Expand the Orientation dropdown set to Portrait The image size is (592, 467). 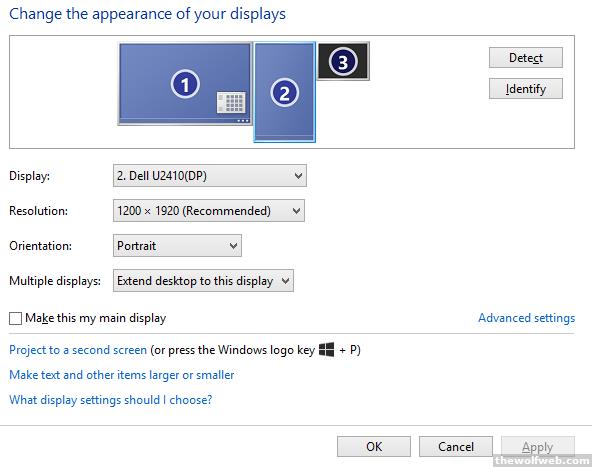(x=177, y=246)
